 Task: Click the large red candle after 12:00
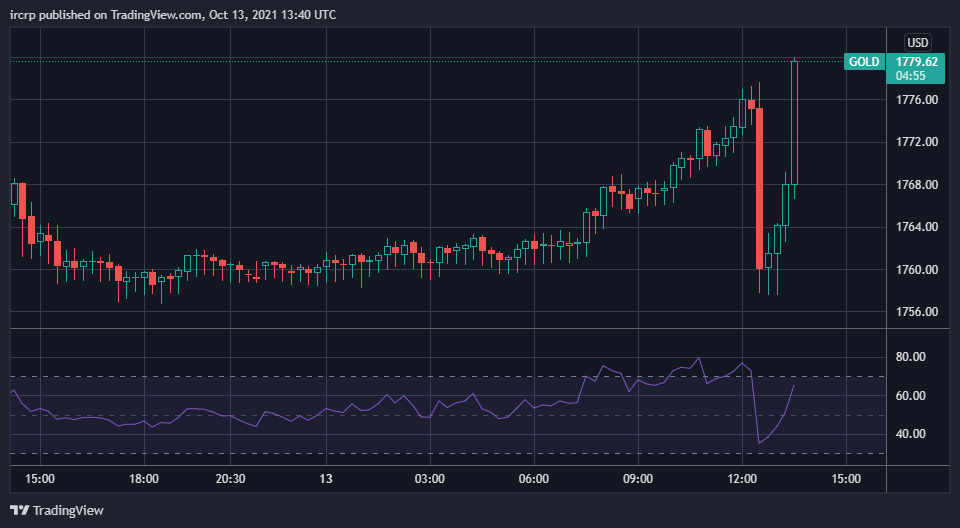tap(759, 188)
